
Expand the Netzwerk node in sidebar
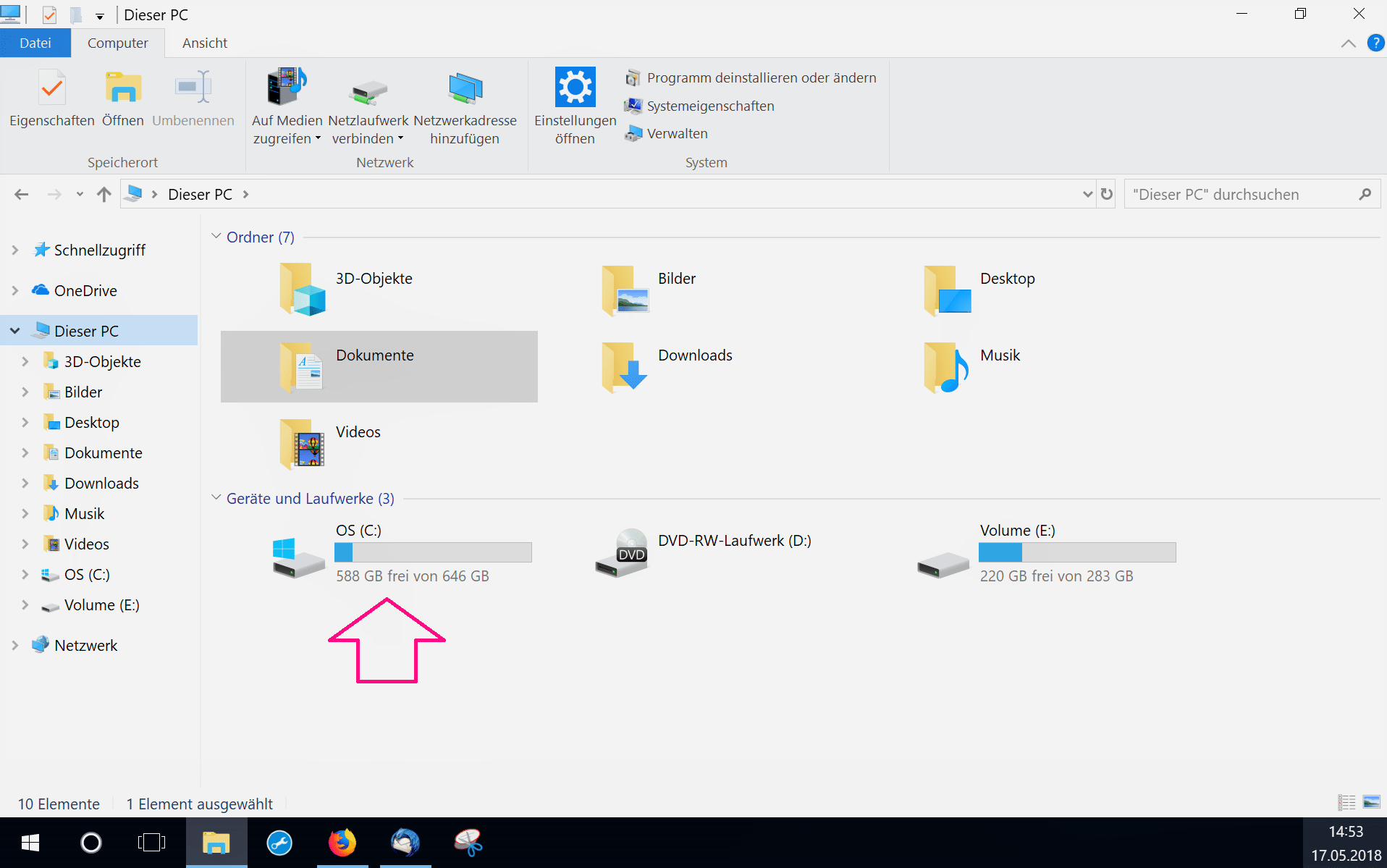(14, 644)
